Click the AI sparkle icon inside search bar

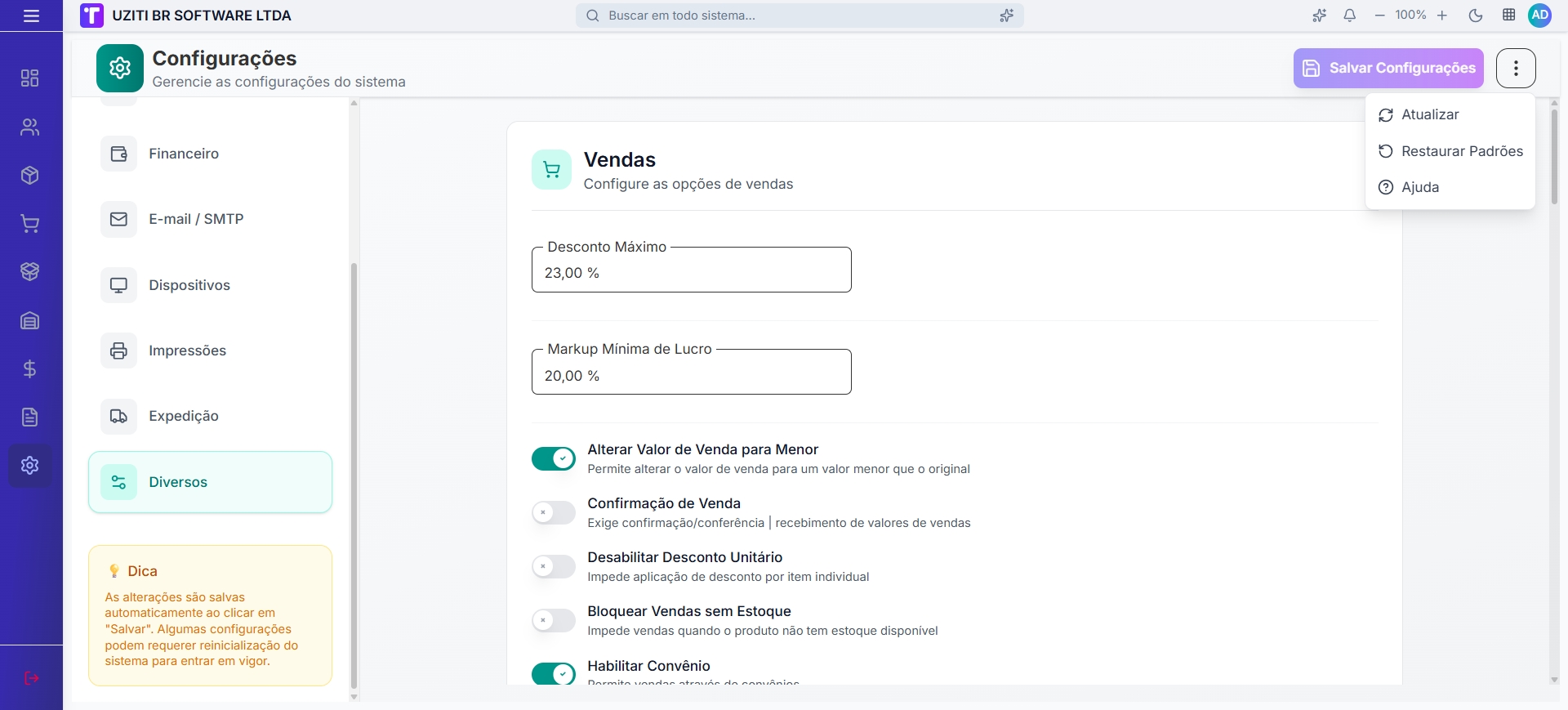1007,16
